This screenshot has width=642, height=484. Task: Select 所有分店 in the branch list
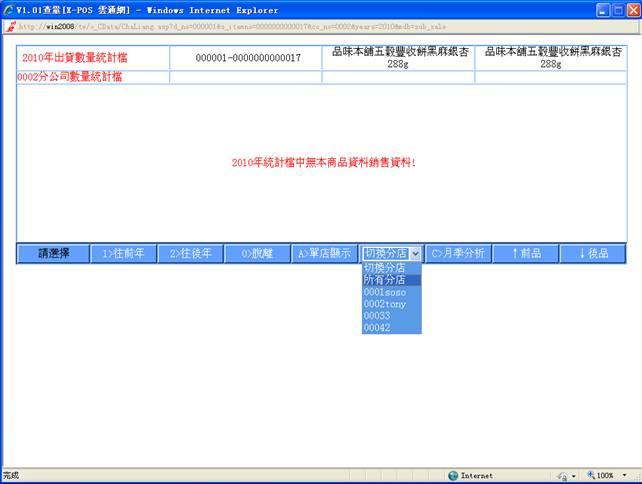pyautogui.click(x=385, y=280)
